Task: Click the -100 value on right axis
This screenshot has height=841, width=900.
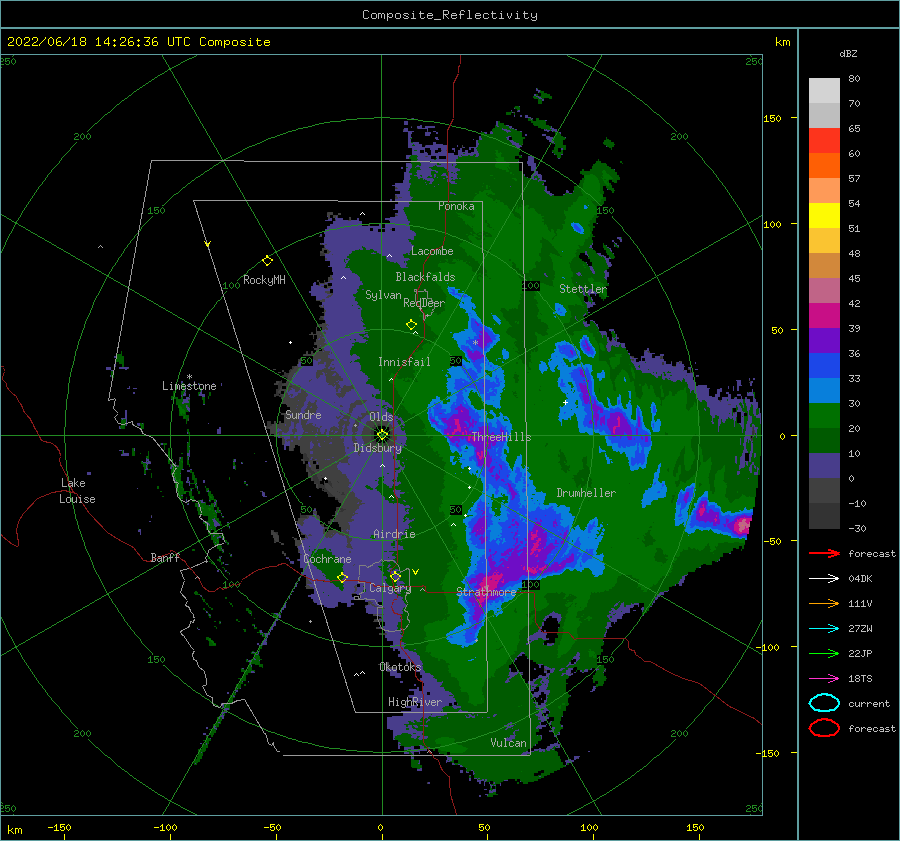Action: pos(767,647)
